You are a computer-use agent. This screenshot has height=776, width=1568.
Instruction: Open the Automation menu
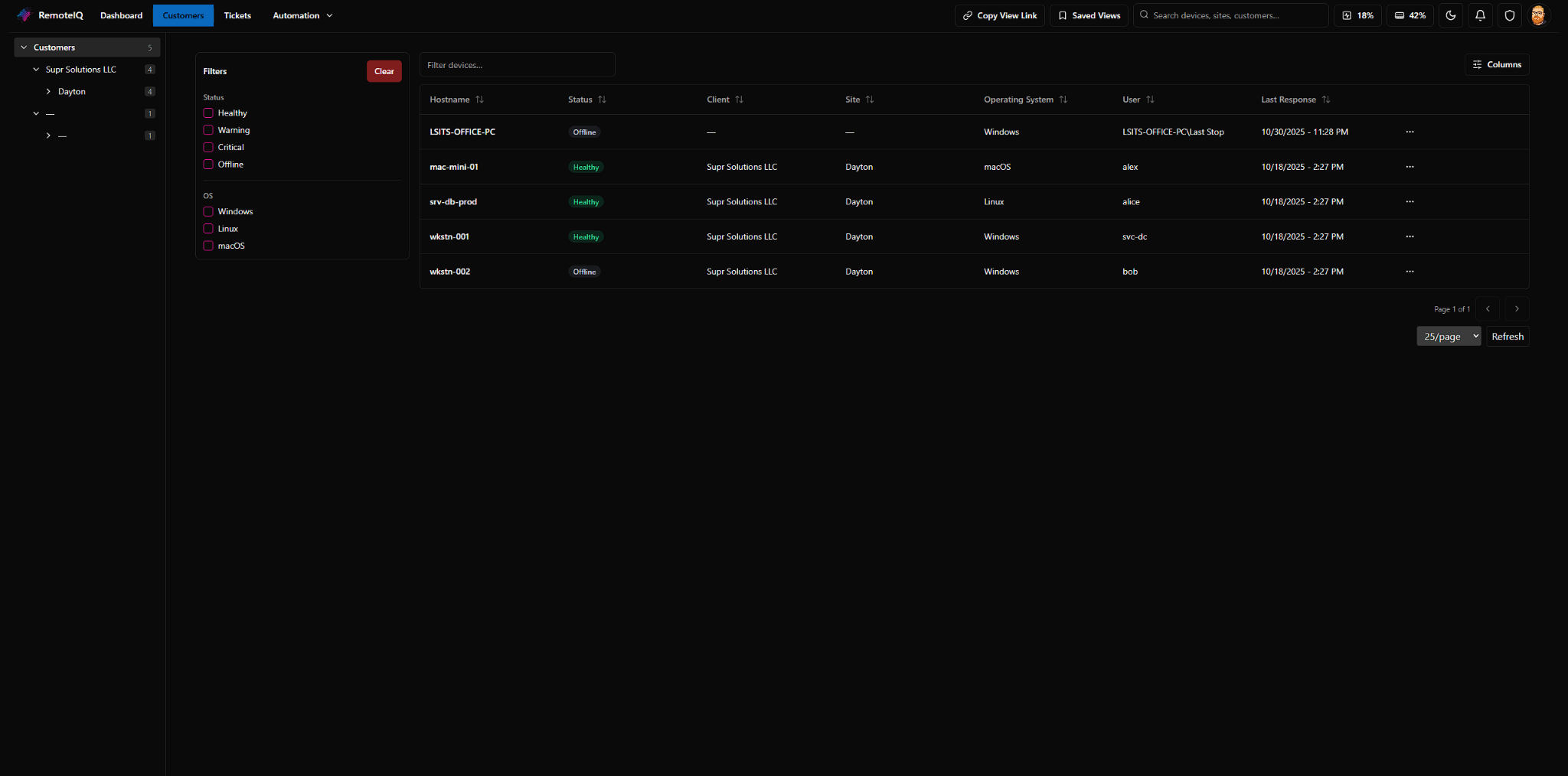[x=302, y=15]
